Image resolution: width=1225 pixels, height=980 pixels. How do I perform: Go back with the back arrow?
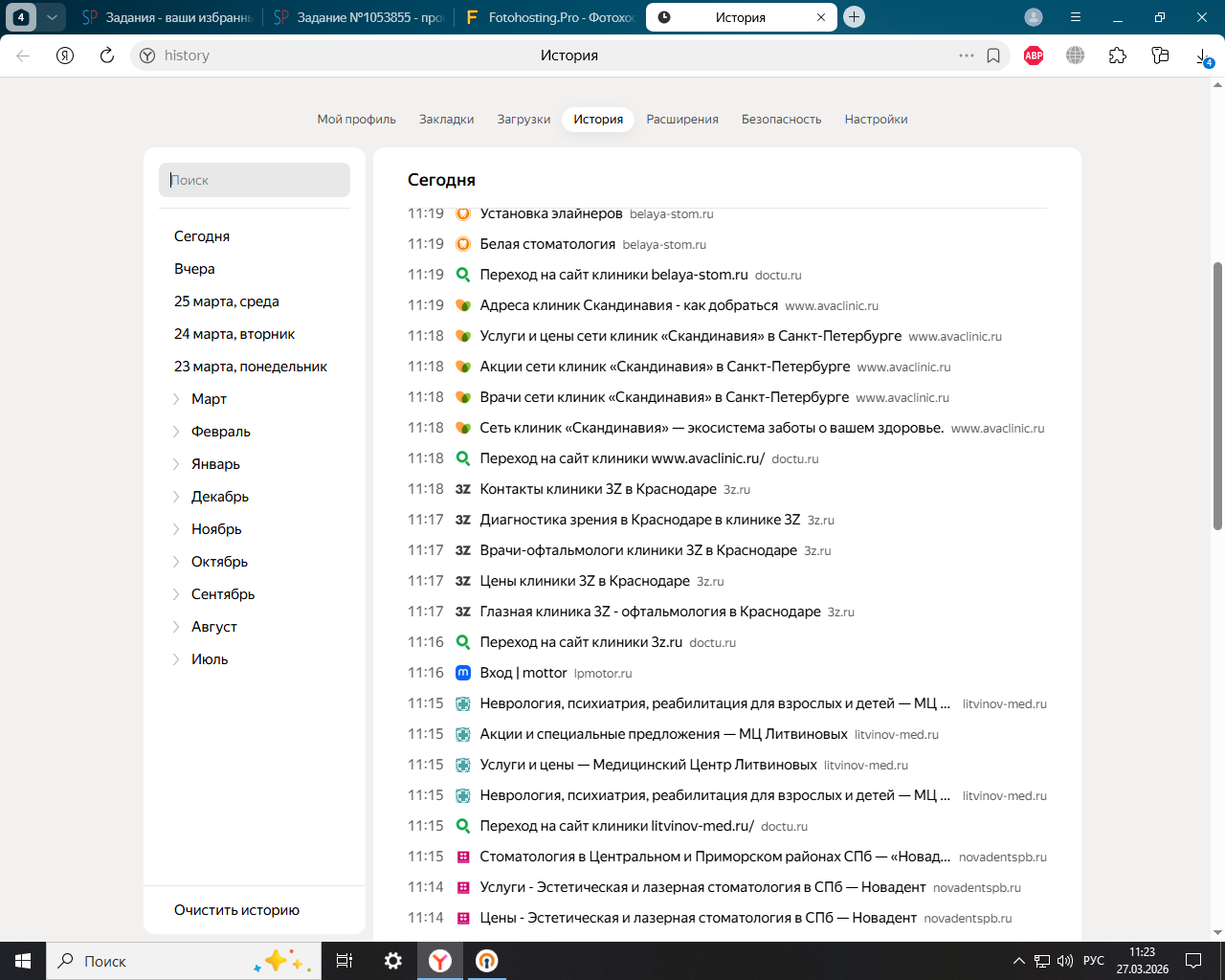pyautogui.click(x=23, y=56)
